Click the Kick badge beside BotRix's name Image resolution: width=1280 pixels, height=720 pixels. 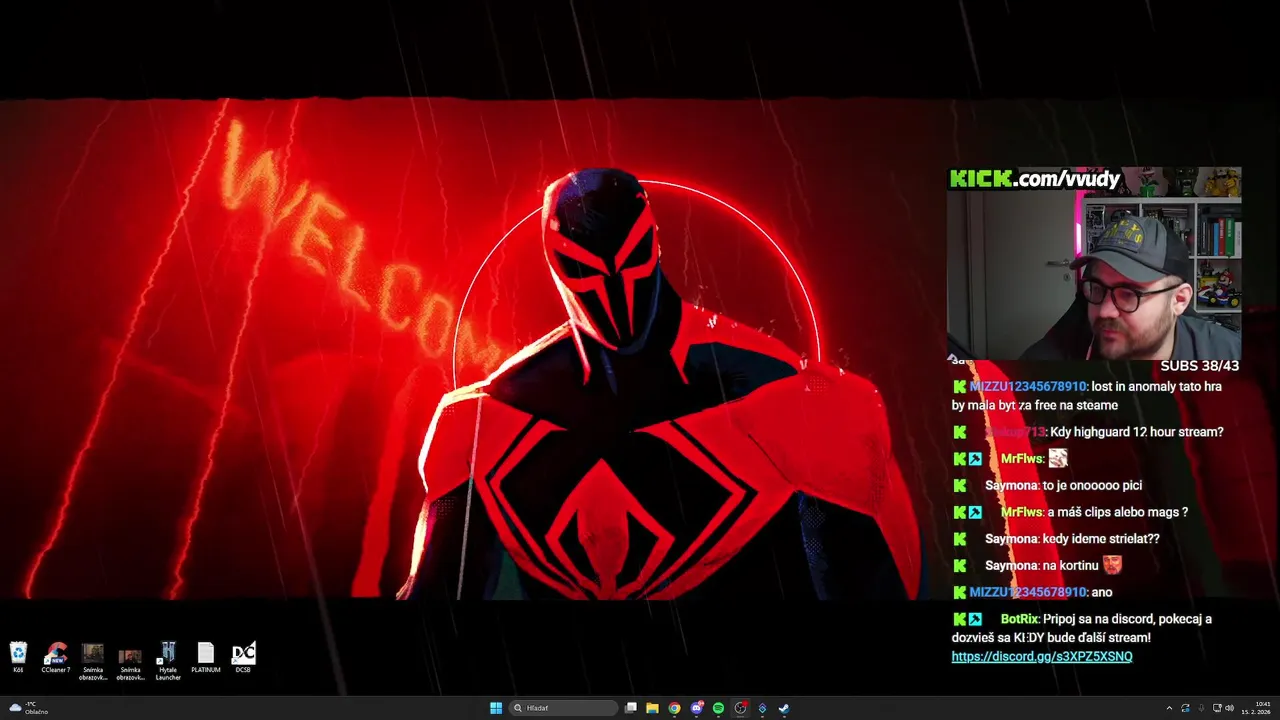point(959,619)
